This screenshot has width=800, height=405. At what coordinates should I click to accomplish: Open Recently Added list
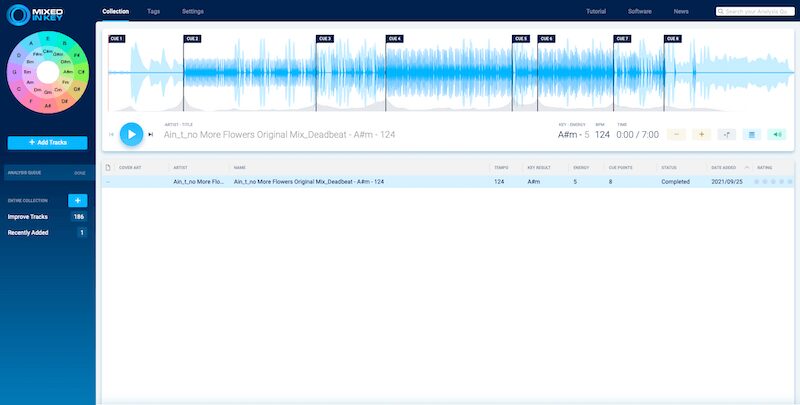click(x=28, y=233)
